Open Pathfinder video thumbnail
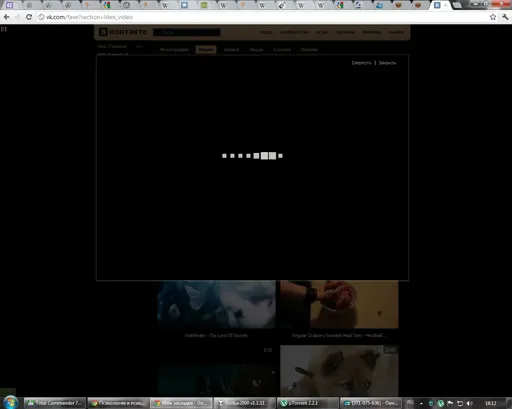 [x=217, y=304]
